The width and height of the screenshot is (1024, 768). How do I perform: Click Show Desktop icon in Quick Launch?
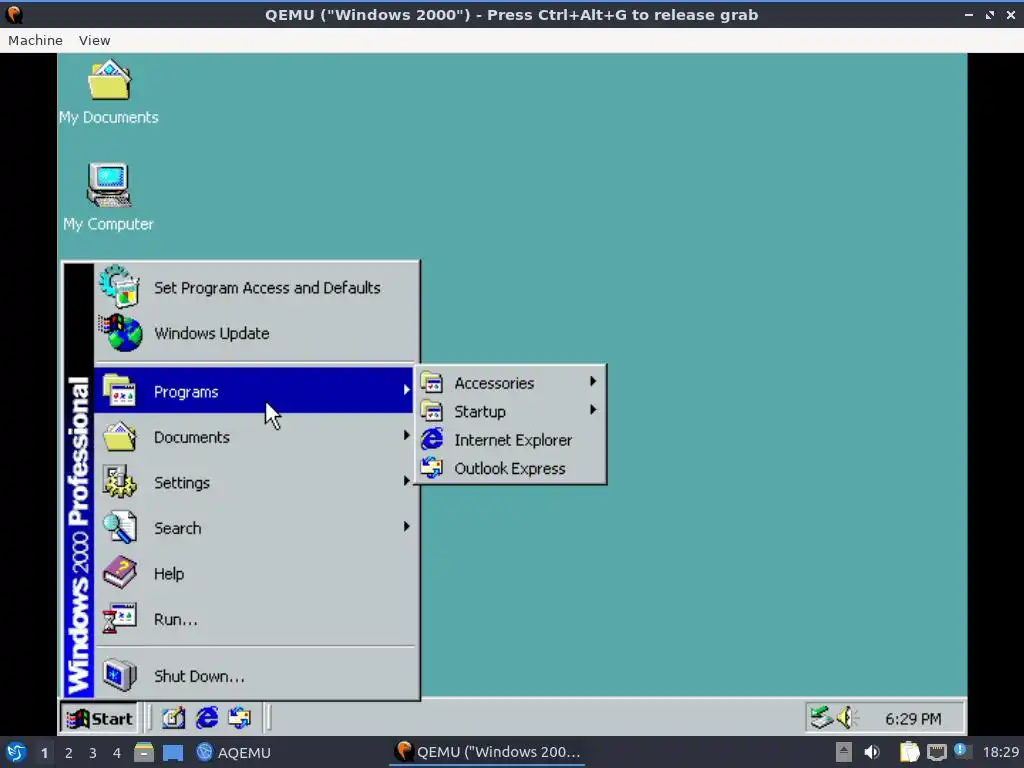tap(173, 718)
